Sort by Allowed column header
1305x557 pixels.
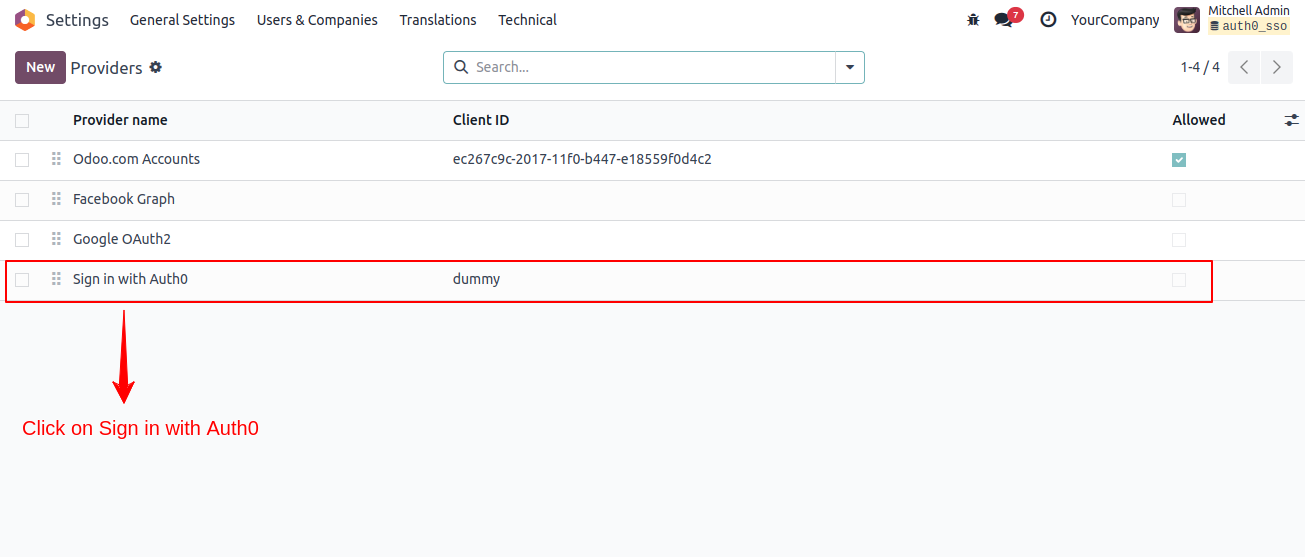point(1199,120)
